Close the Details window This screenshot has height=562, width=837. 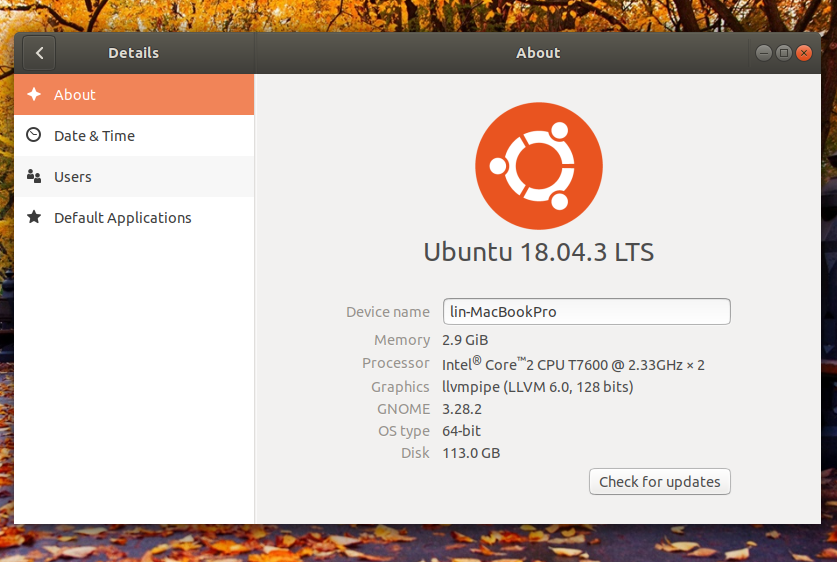[x=804, y=53]
